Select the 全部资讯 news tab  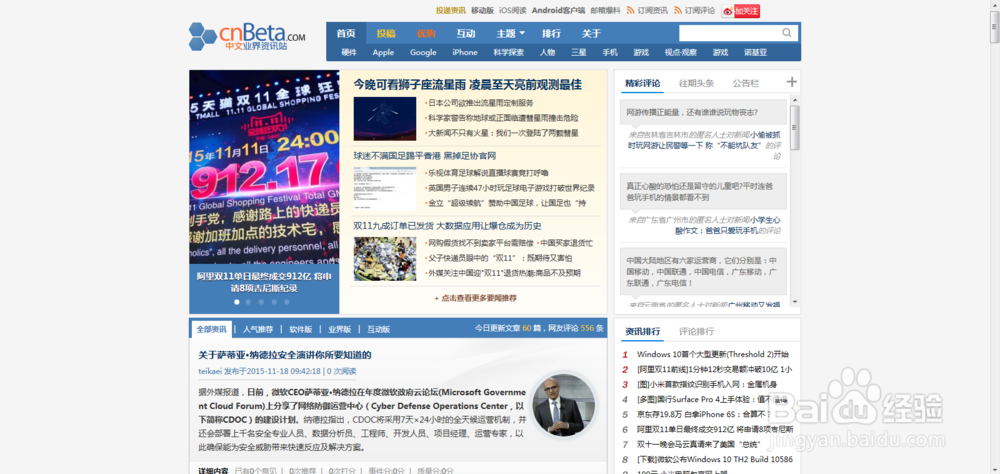click(211, 329)
